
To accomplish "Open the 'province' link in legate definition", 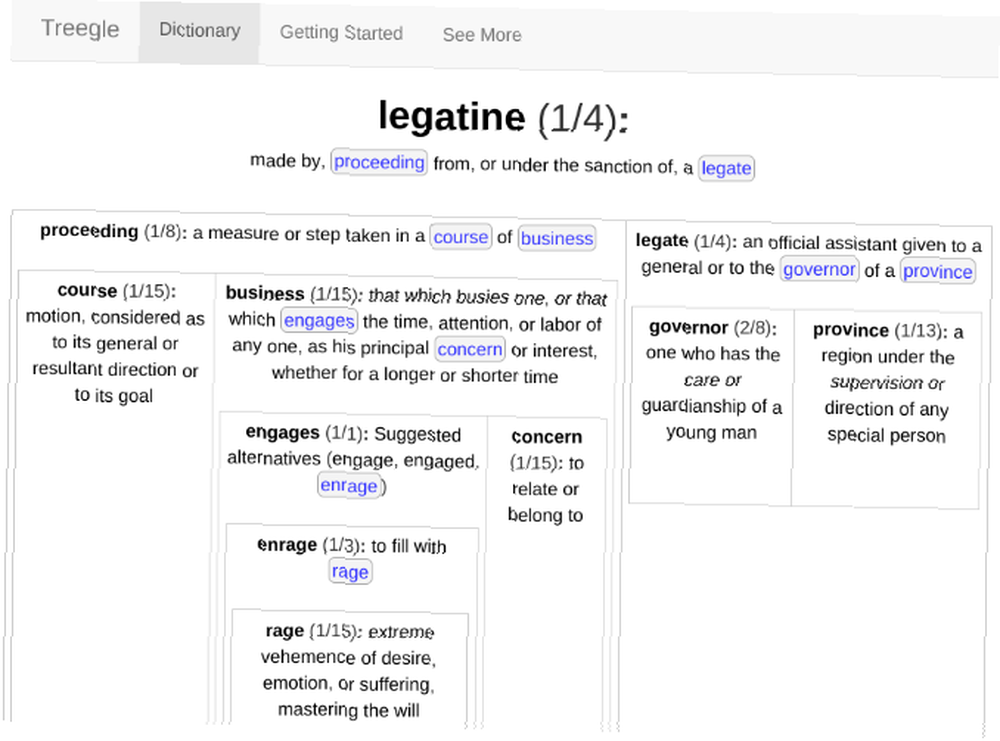I will pyautogui.click(x=938, y=271).
